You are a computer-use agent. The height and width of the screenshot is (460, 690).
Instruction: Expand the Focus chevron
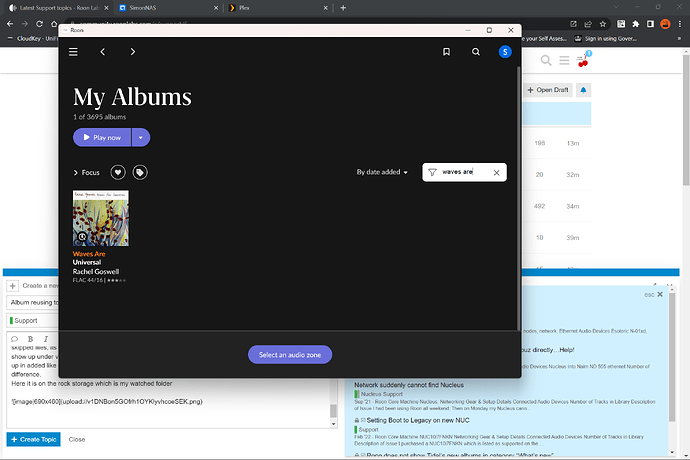[75, 172]
